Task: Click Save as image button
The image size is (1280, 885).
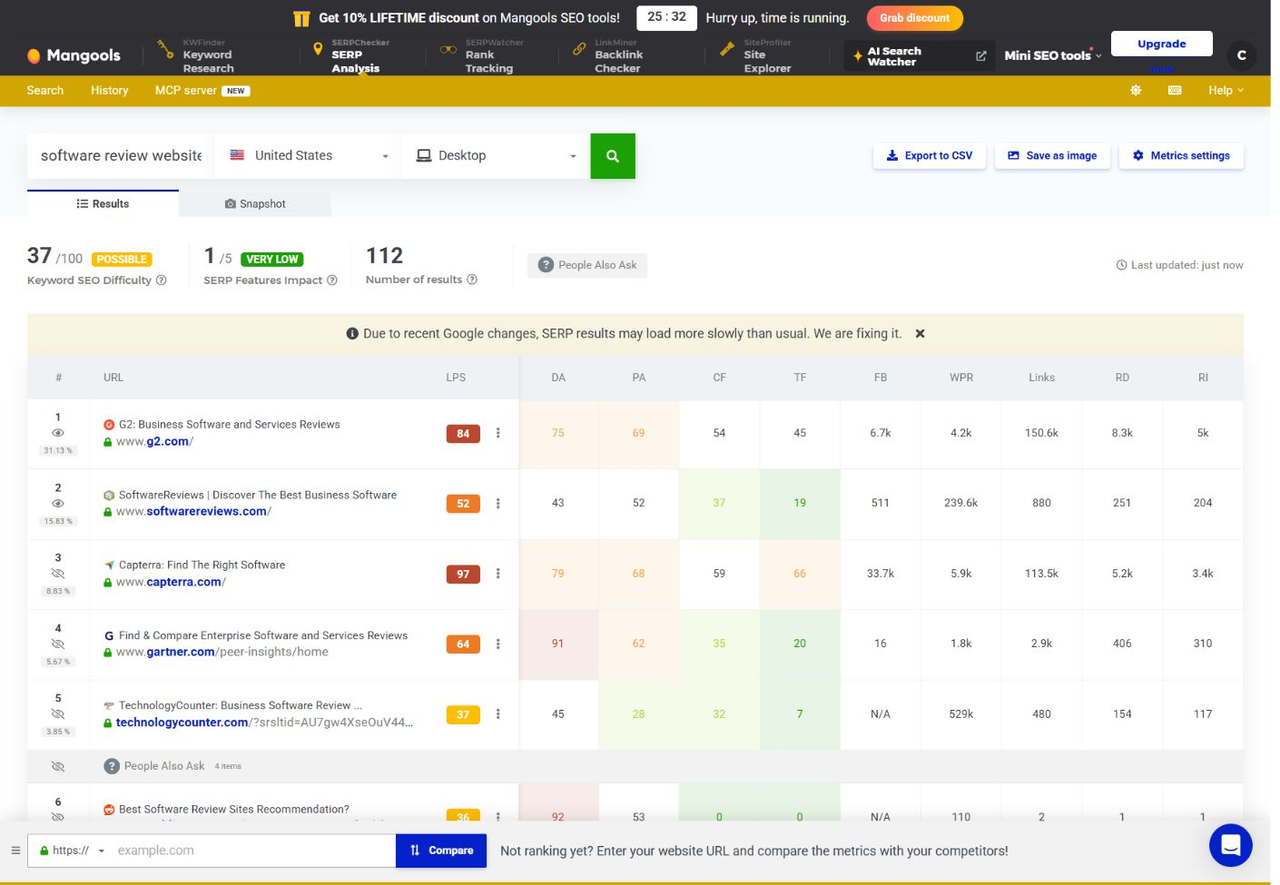Action: click(1052, 156)
